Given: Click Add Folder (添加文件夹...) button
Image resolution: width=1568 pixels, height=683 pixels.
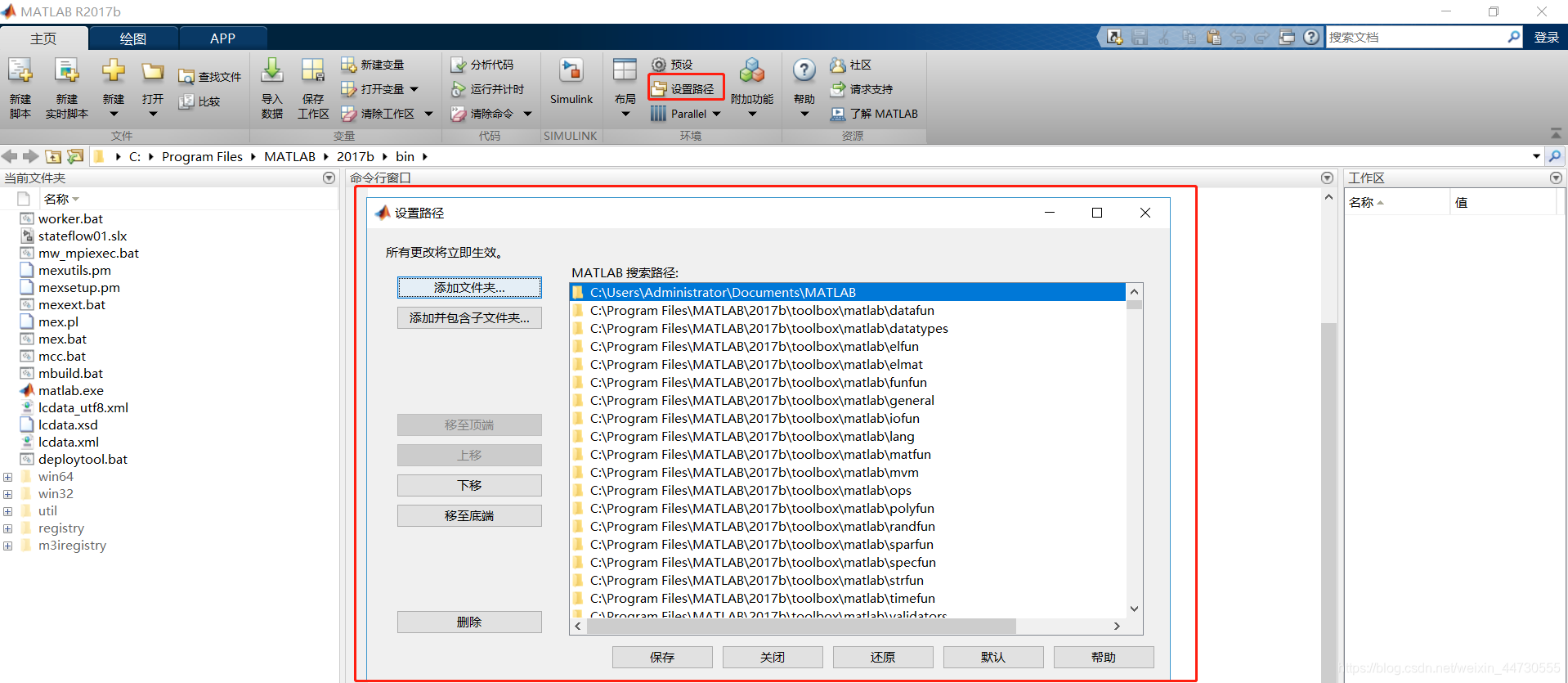Looking at the screenshot, I should point(469,287).
